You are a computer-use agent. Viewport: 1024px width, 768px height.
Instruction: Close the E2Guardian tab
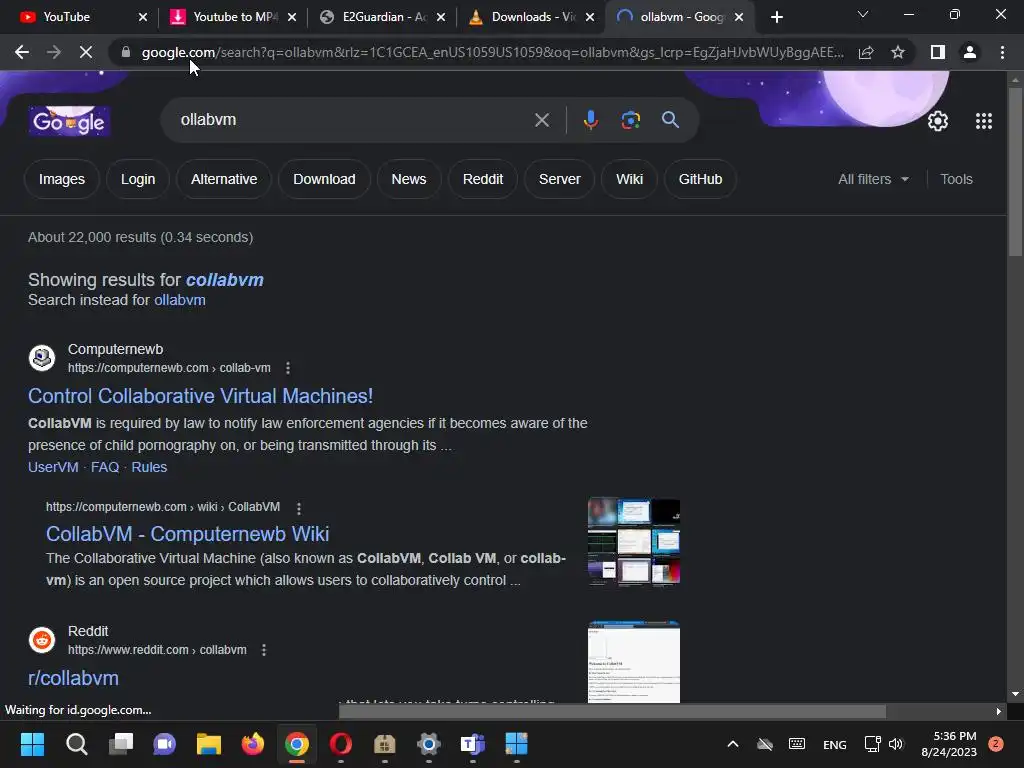tap(441, 17)
